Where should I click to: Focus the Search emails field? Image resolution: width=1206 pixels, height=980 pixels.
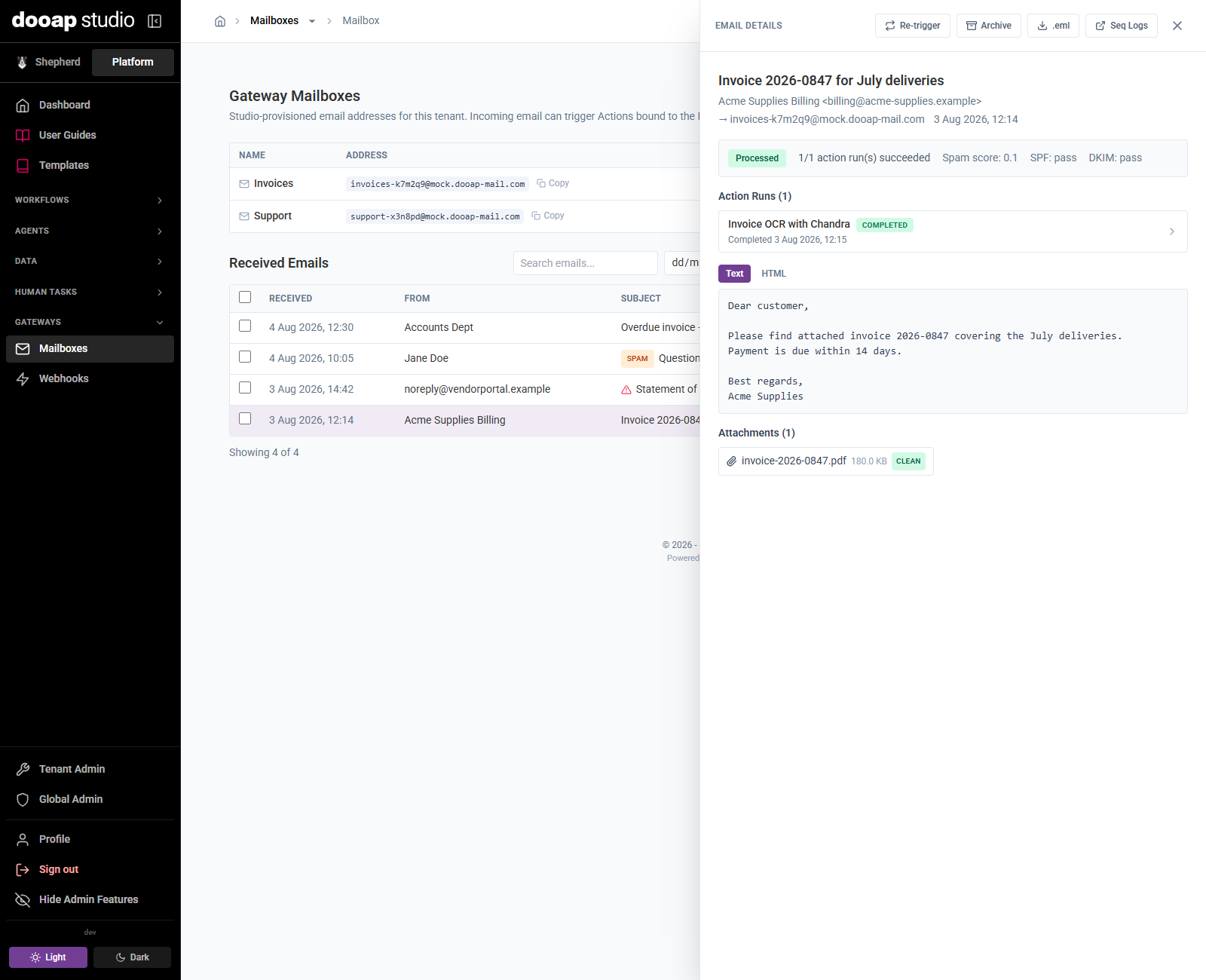pos(586,263)
